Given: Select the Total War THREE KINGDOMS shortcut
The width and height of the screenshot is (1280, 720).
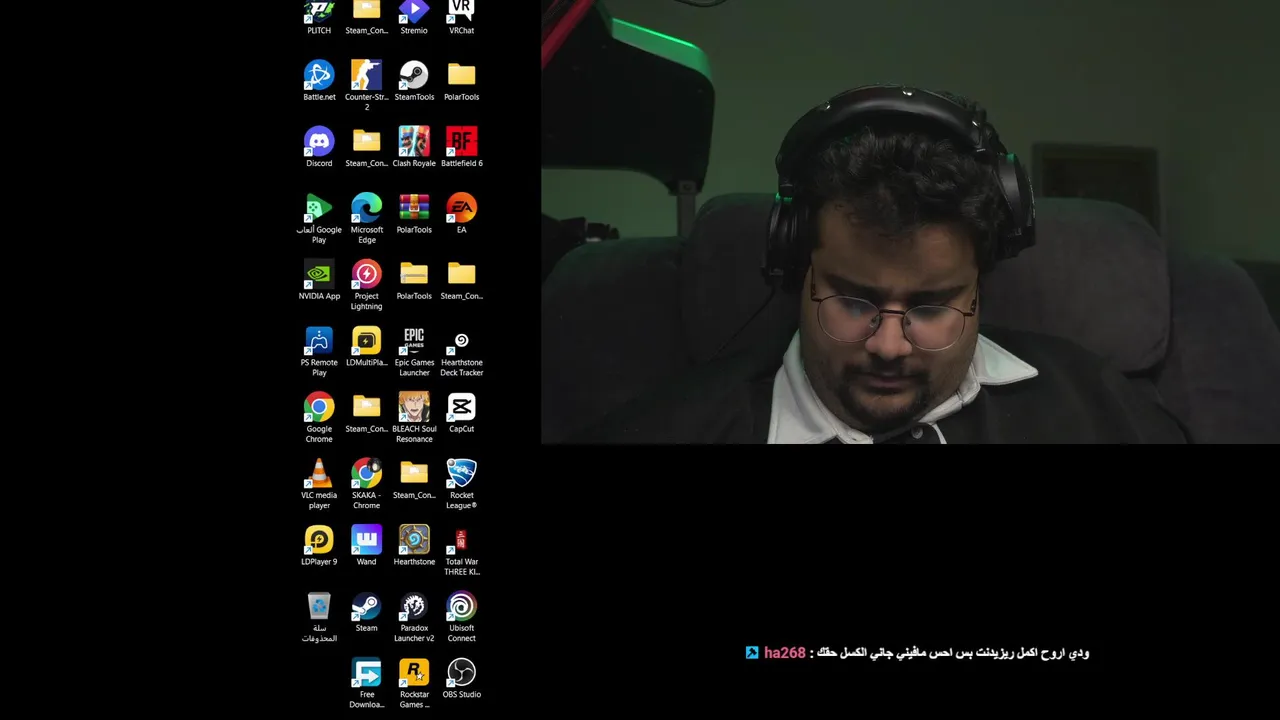Looking at the screenshot, I should (x=461, y=550).
